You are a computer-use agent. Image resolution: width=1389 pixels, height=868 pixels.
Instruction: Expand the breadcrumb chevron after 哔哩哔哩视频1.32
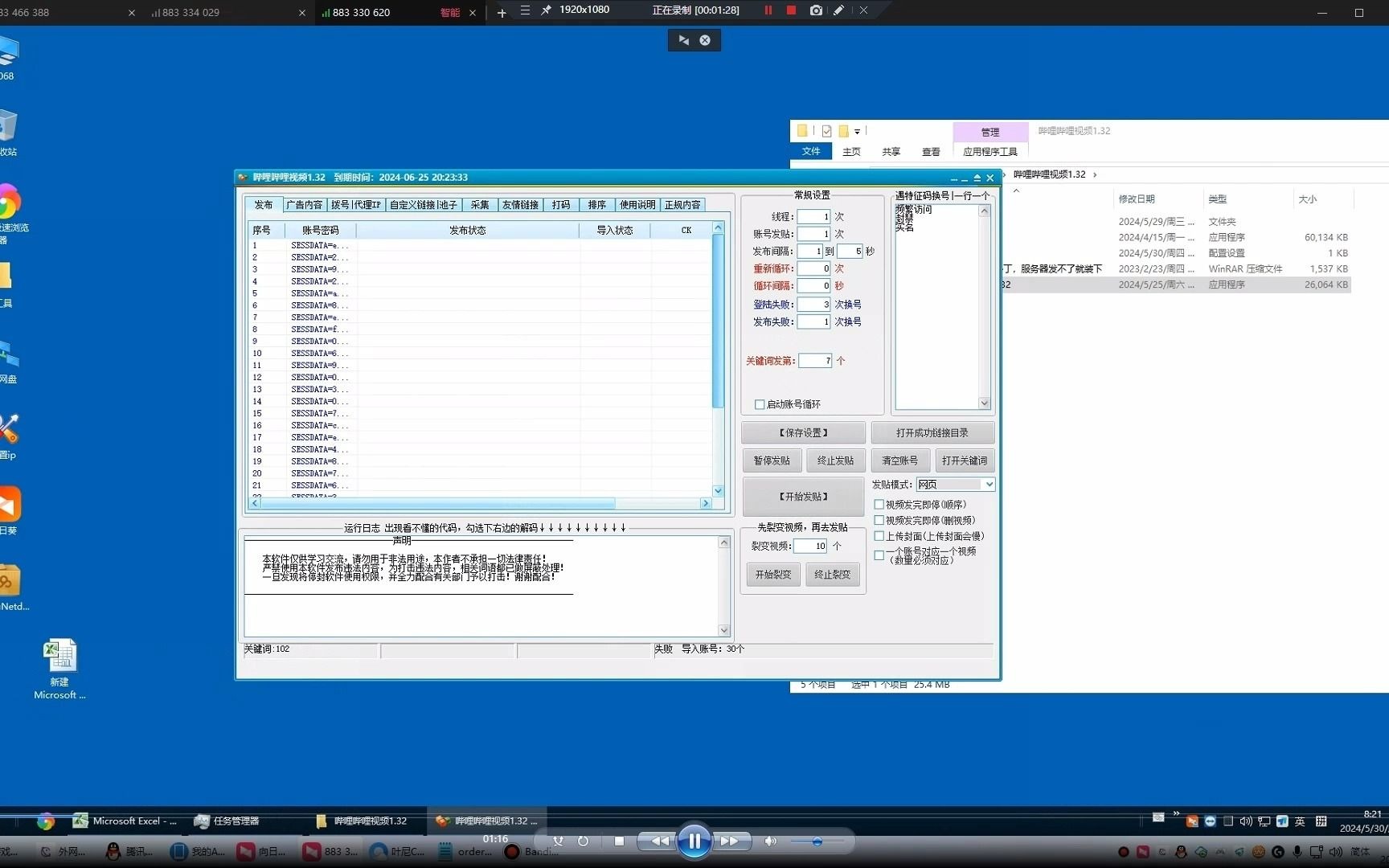pos(1095,174)
